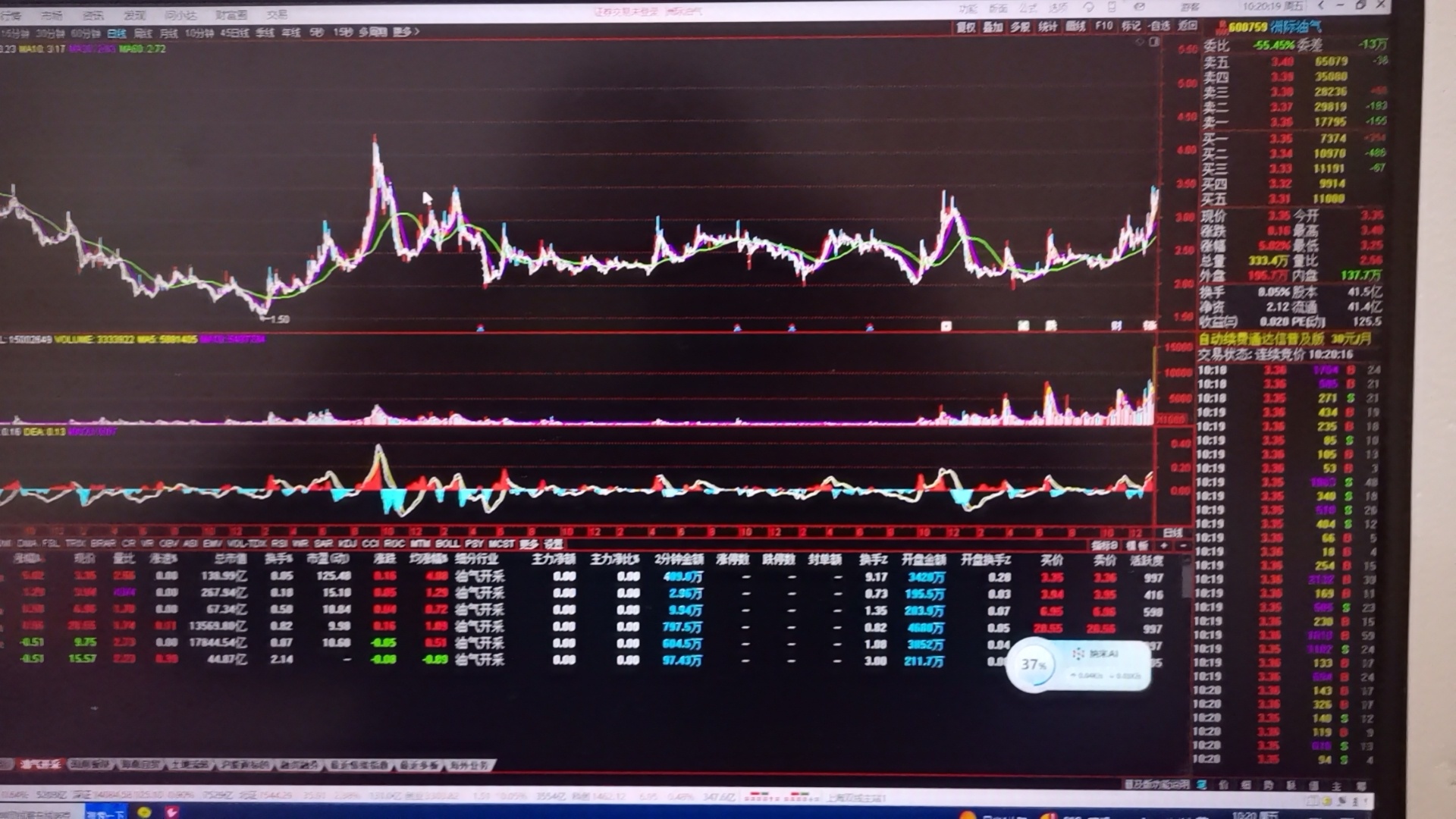This screenshot has width=1456, height=819.
Task: Click the diamond icon above price axis
Action: [1139, 42]
